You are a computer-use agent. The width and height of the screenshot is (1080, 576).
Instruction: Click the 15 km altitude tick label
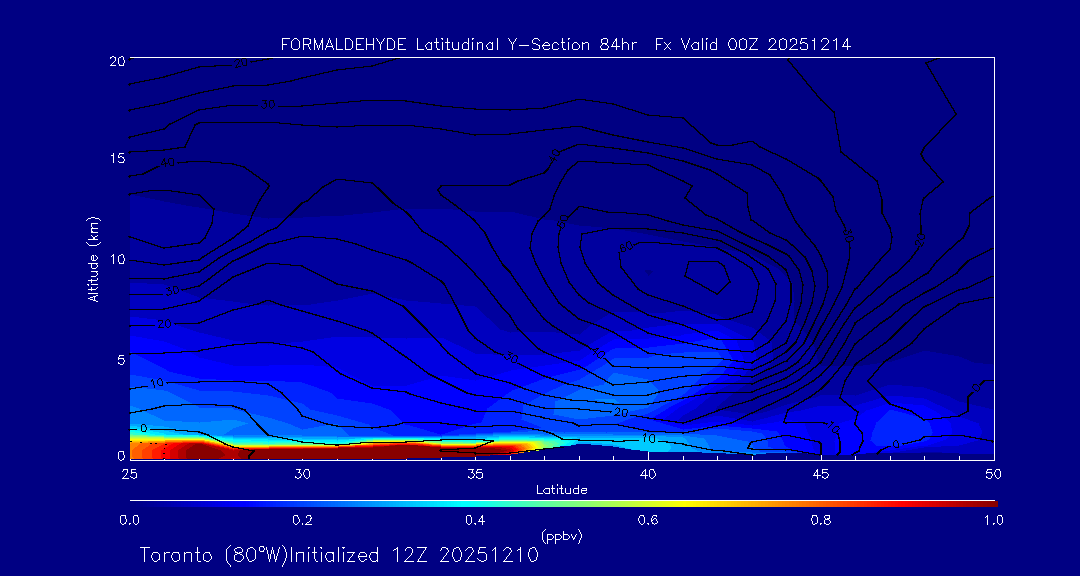tap(115, 159)
